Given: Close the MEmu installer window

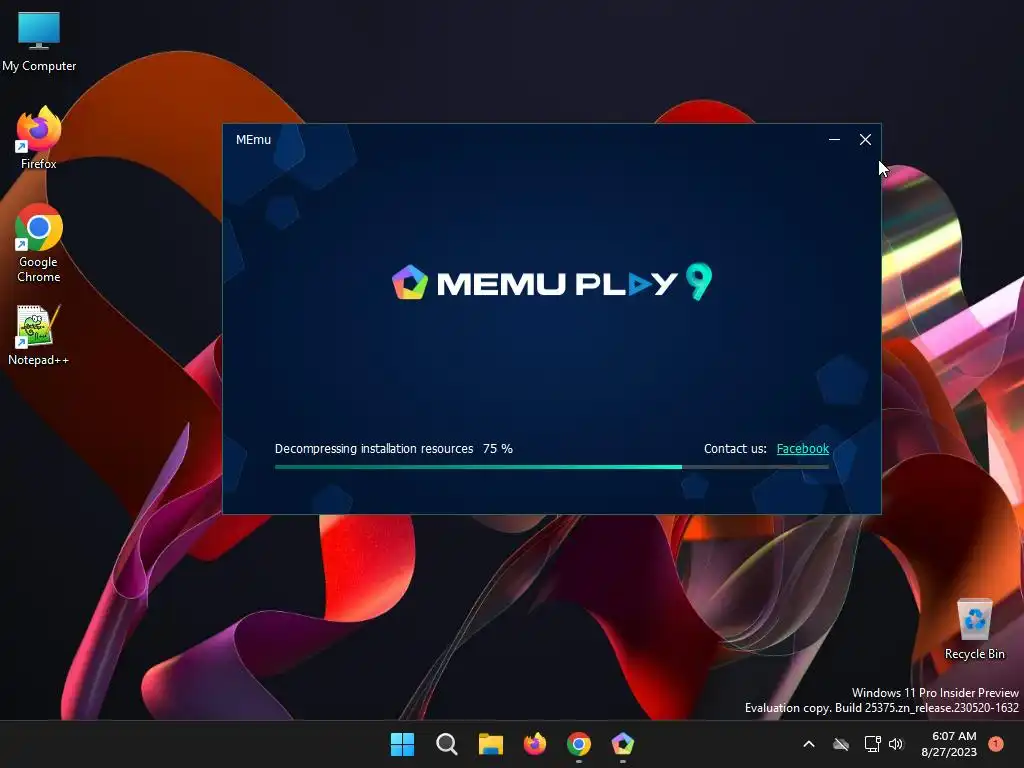Looking at the screenshot, I should coord(865,140).
